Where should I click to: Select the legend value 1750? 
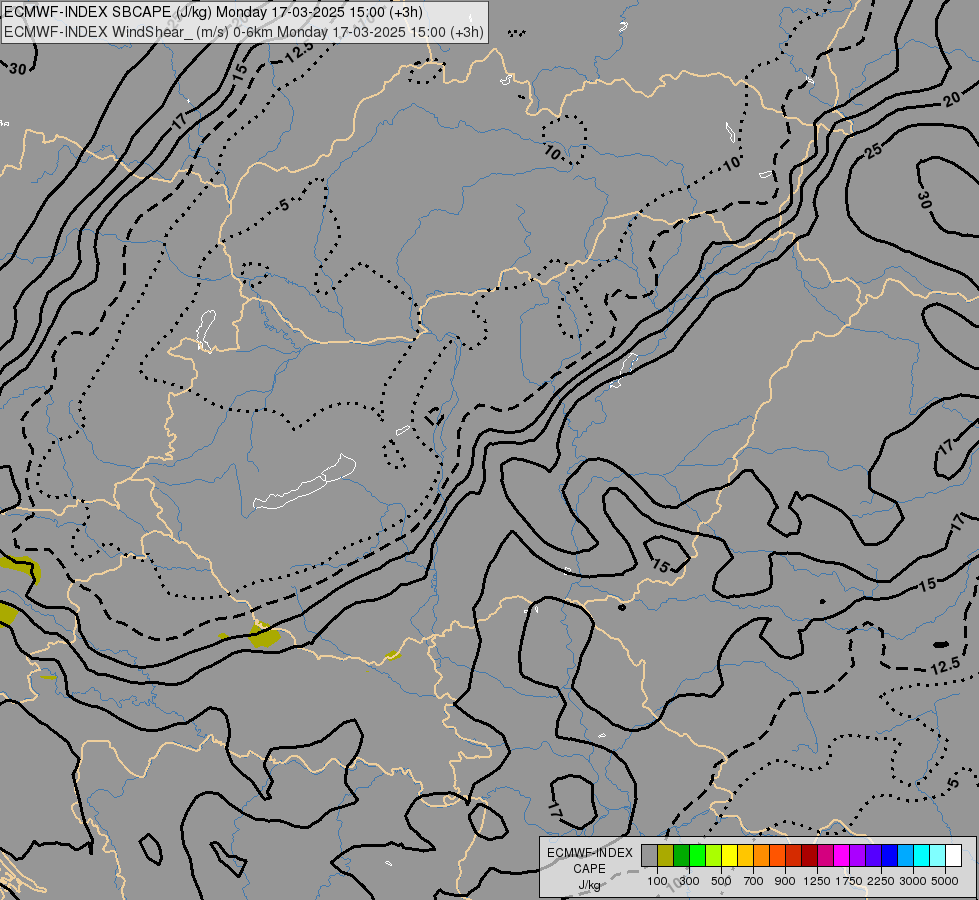pyautogui.click(x=849, y=881)
